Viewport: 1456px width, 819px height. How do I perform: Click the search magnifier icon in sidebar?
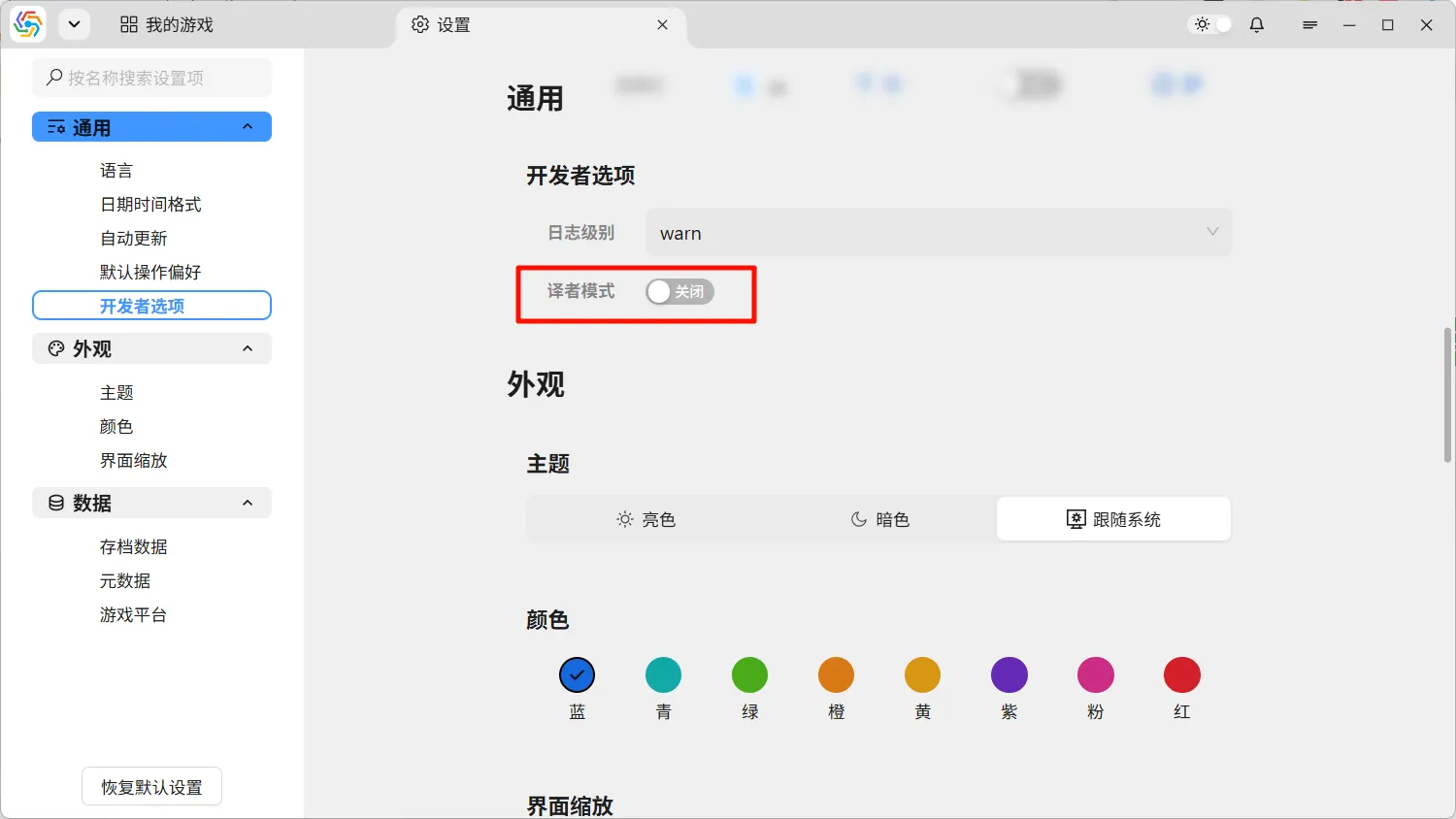click(x=54, y=78)
